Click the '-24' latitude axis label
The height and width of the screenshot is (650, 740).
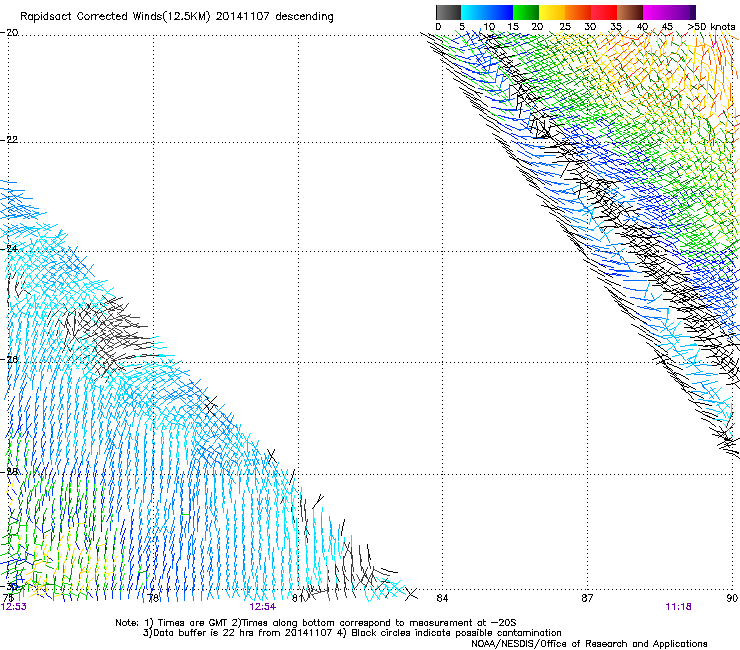point(10,249)
